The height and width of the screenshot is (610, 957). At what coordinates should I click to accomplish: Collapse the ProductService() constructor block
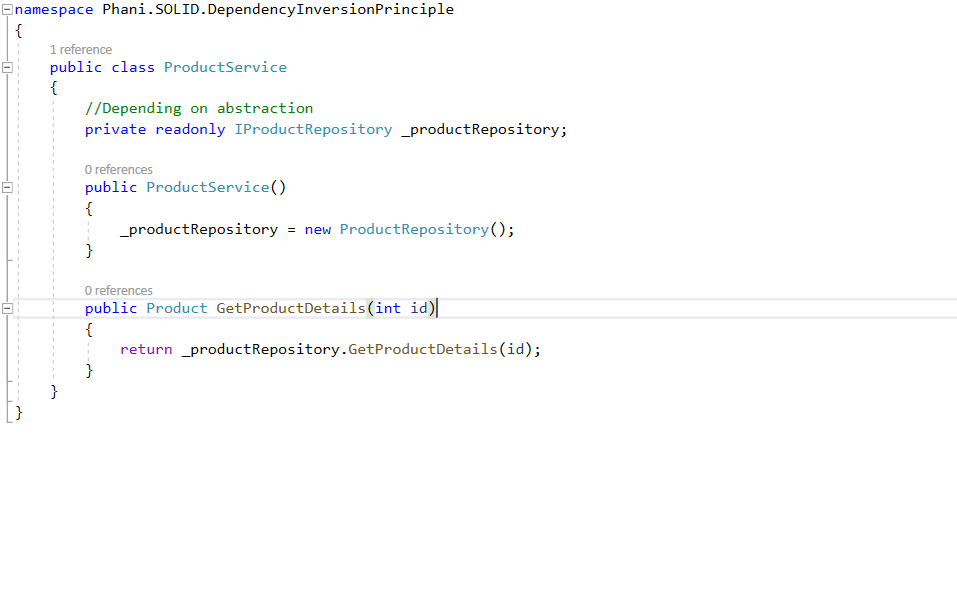click(x=8, y=188)
